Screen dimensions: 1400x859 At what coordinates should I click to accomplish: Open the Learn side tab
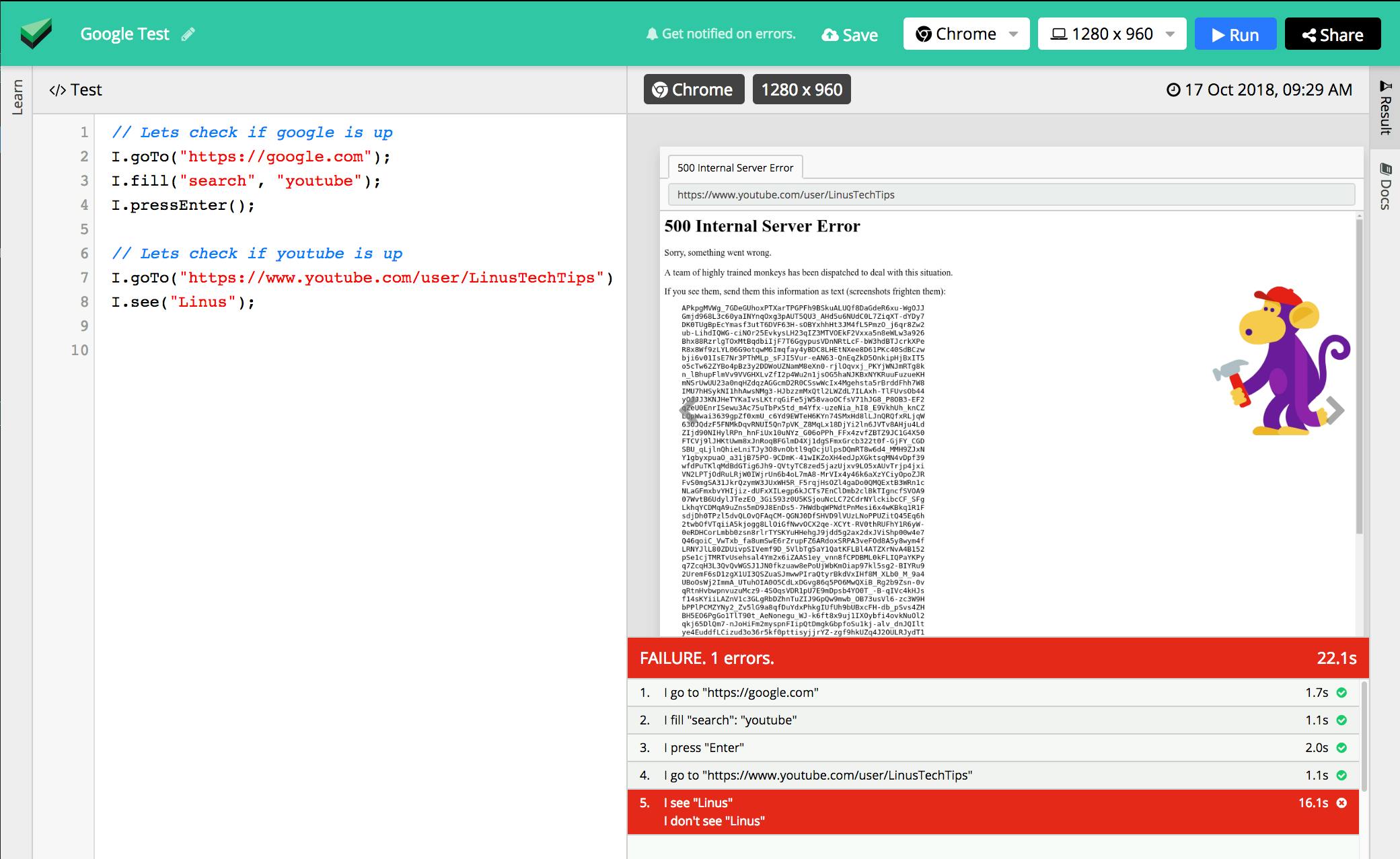[x=17, y=97]
